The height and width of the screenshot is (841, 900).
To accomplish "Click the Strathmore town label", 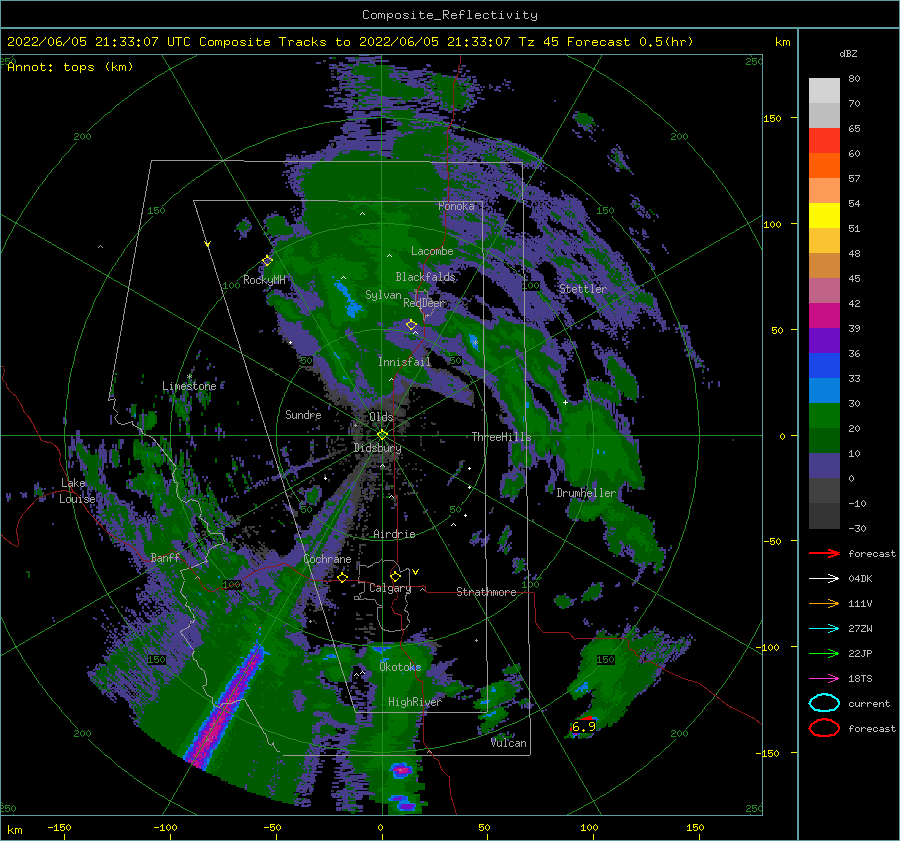I will click(x=486, y=592).
